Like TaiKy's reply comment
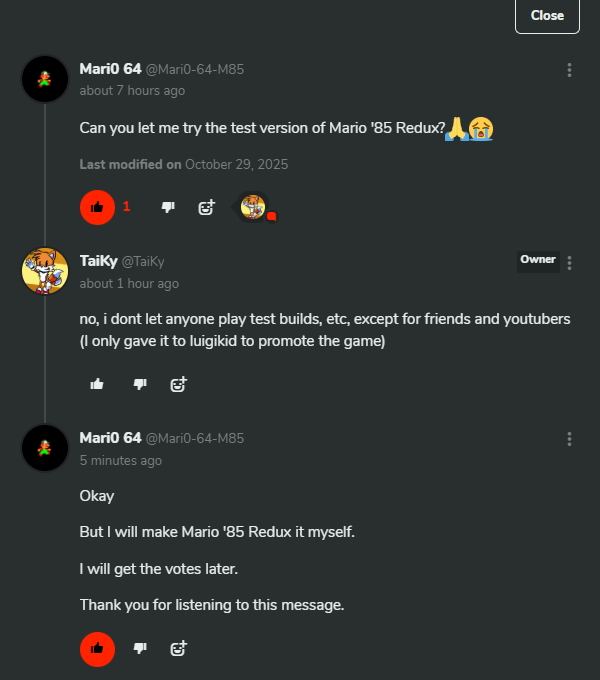This screenshot has width=600, height=680. point(97,383)
